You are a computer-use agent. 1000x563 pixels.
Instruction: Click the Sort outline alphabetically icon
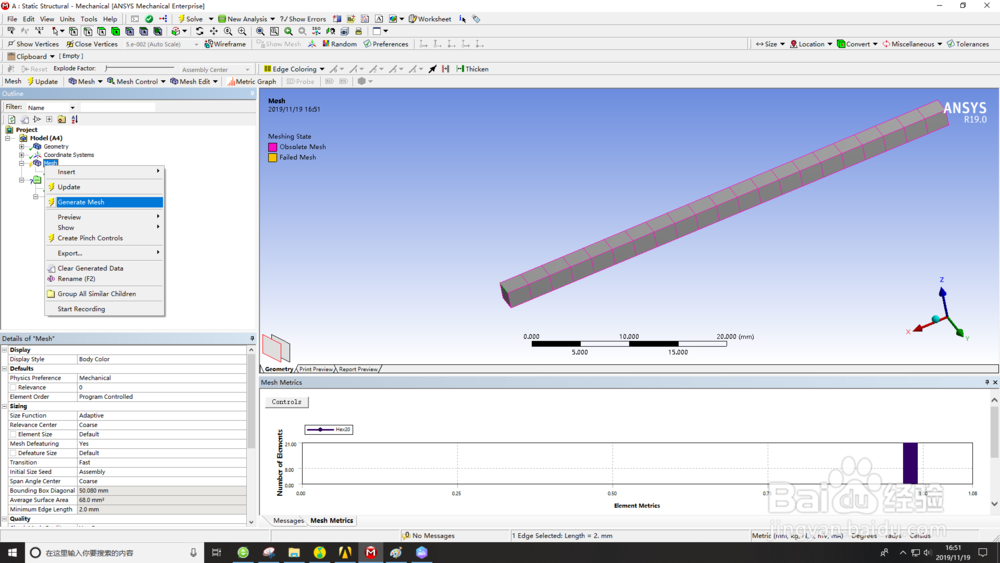(x=75, y=119)
